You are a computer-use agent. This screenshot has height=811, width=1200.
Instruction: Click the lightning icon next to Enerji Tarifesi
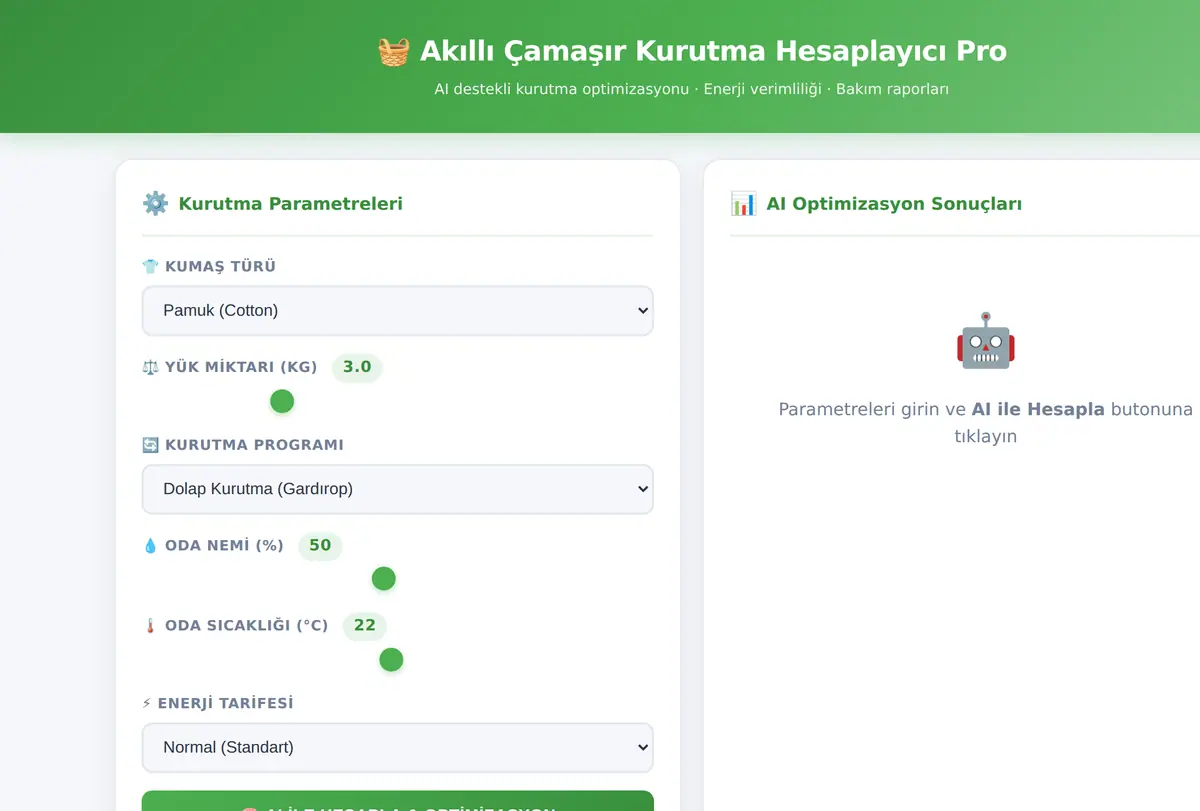(147, 704)
